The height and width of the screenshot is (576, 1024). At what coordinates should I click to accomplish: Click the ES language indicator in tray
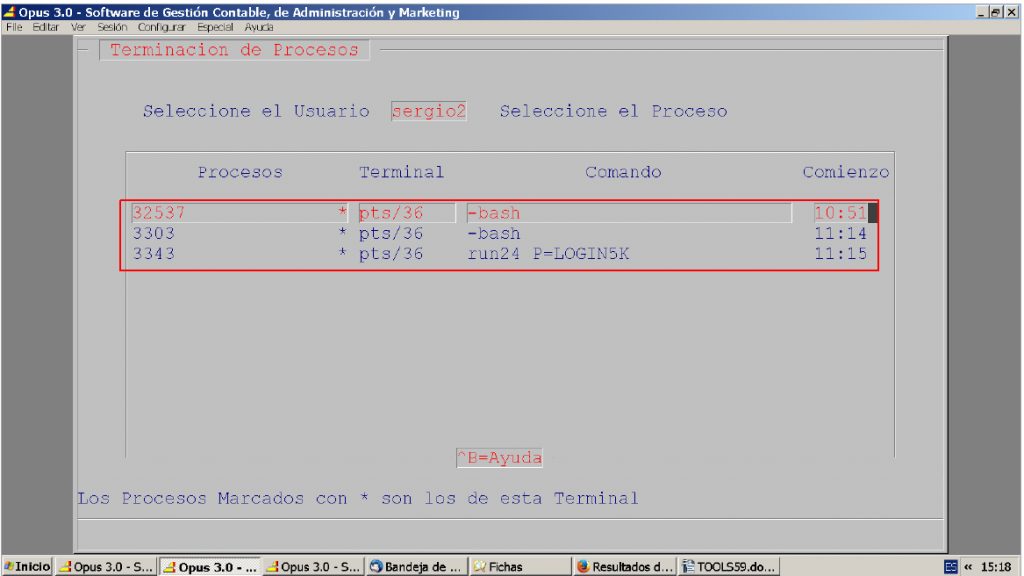[951, 567]
